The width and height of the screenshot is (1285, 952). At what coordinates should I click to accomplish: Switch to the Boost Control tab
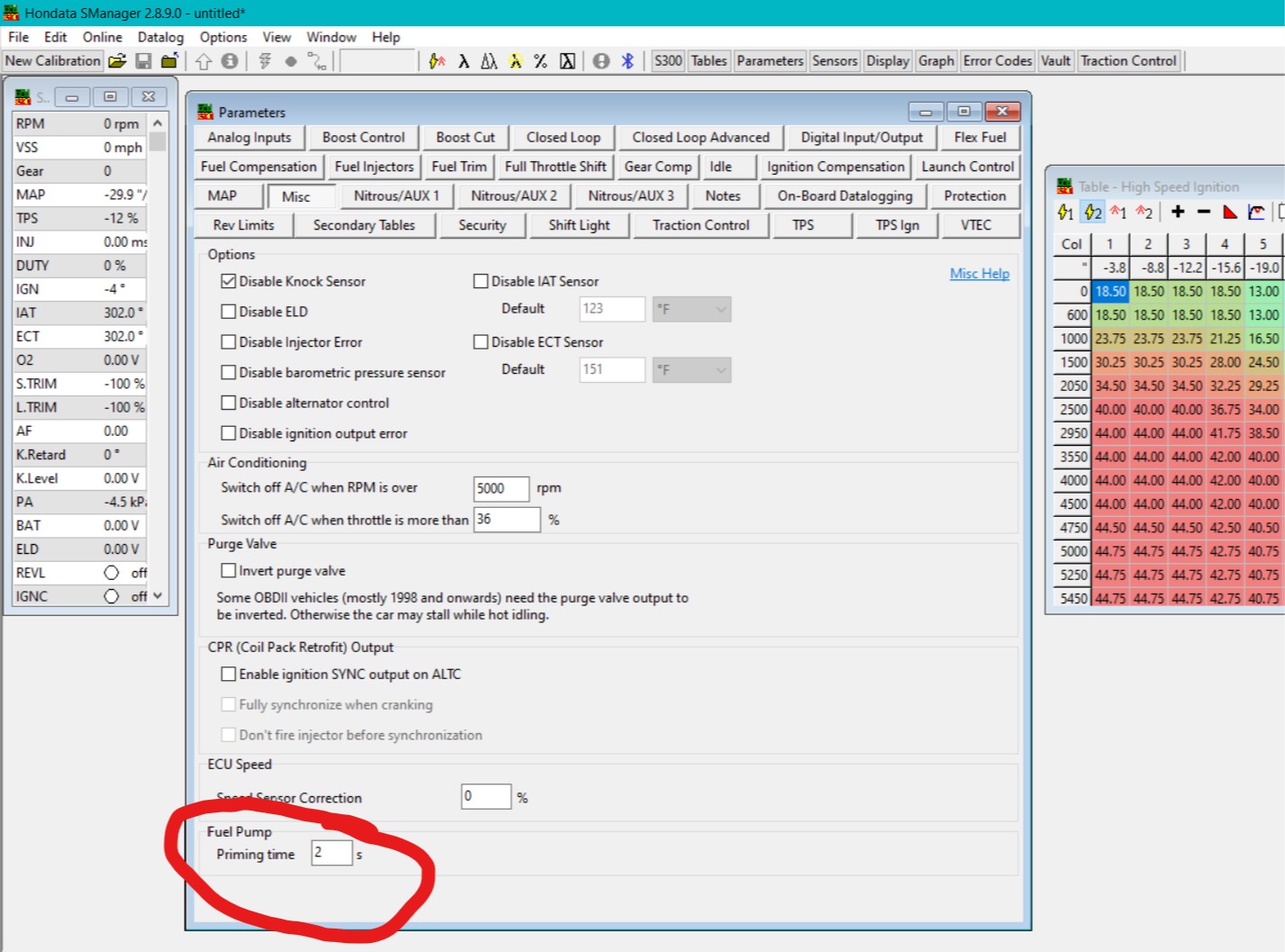(x=363, y=137)
